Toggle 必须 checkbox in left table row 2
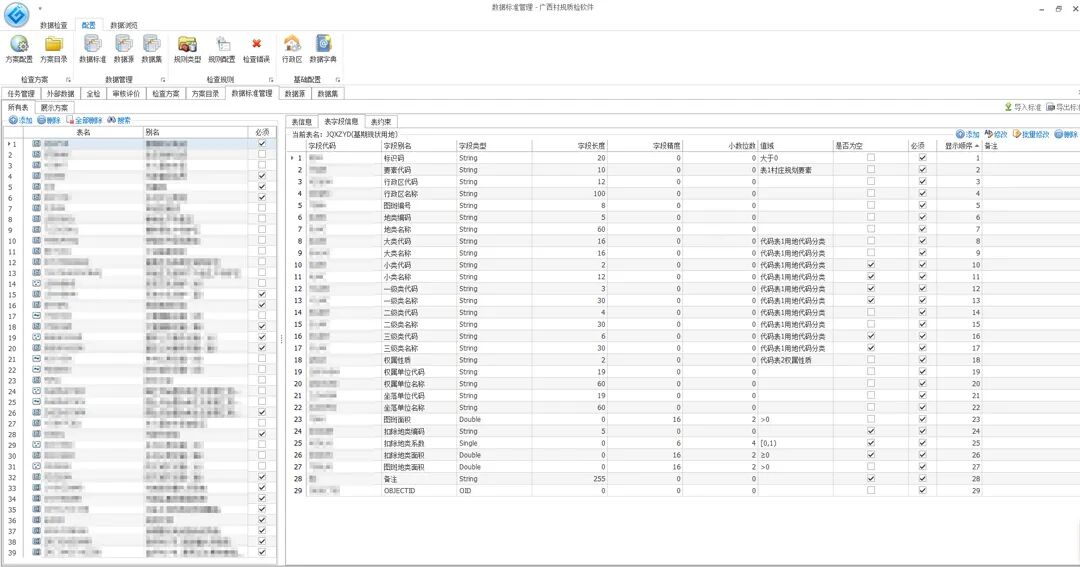Viewport: 1080px width, 567px height. click(x=262, y=154)
